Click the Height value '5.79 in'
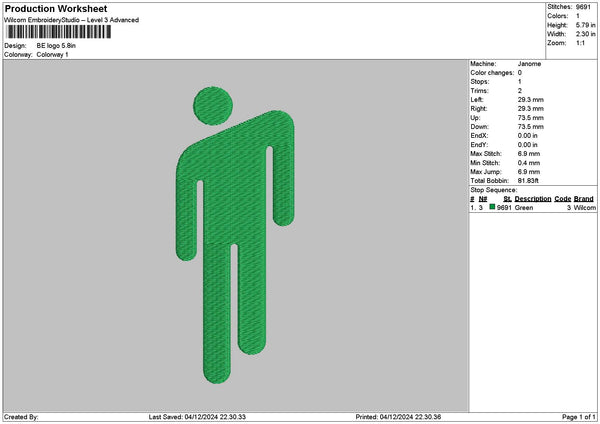 pyautogui.click(x=585, y=25)
